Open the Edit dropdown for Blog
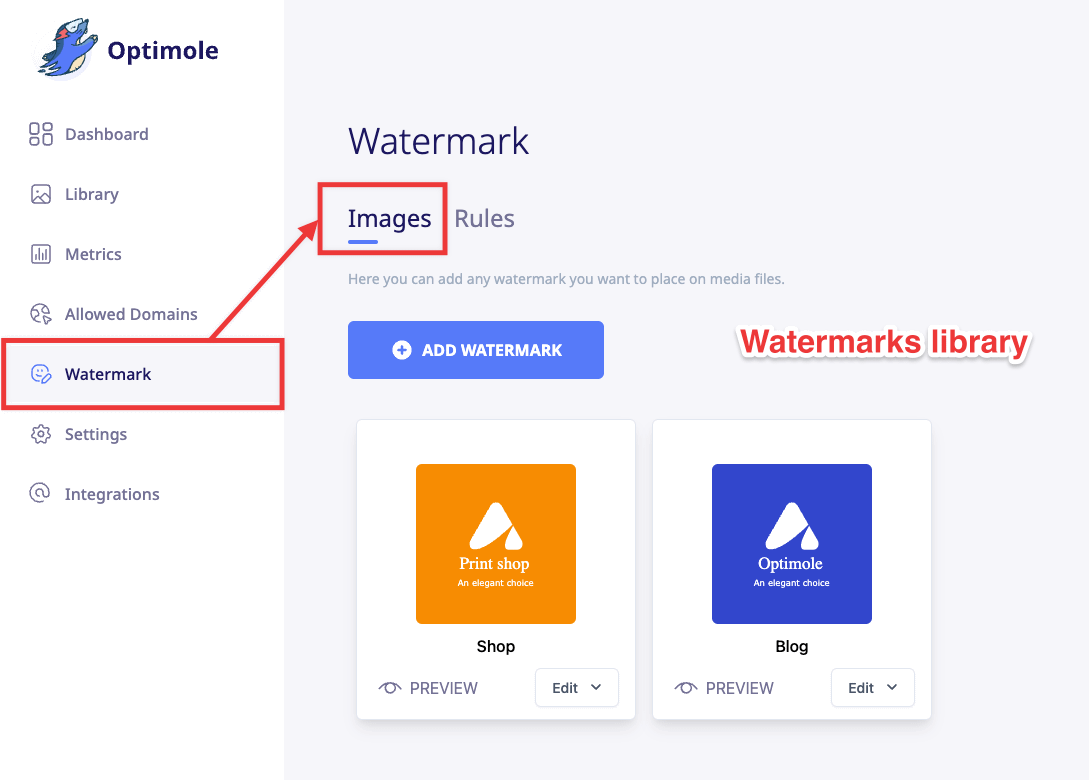This screenshot has width=1089, height=780. [873, 688]
